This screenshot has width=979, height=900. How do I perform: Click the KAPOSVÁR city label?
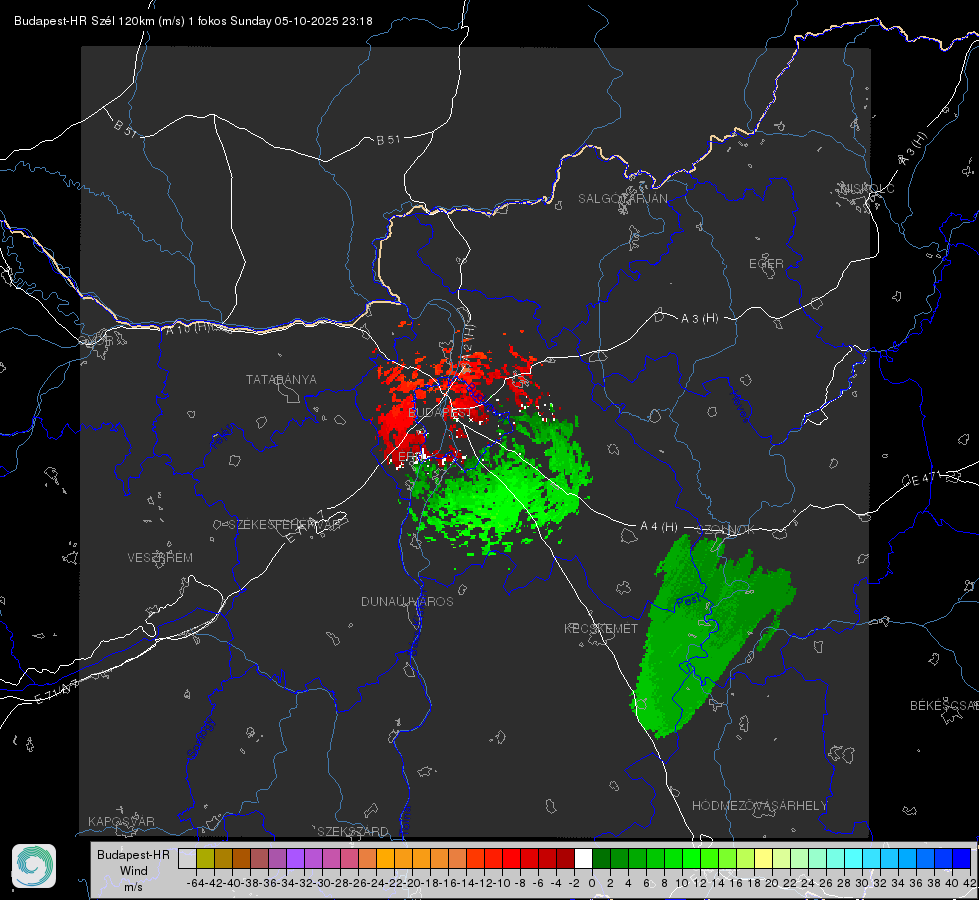coord(121,821)
